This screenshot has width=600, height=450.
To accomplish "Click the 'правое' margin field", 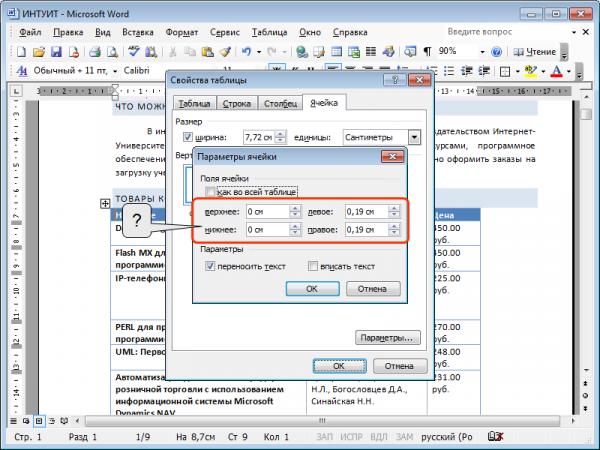I will coord(367,230).
